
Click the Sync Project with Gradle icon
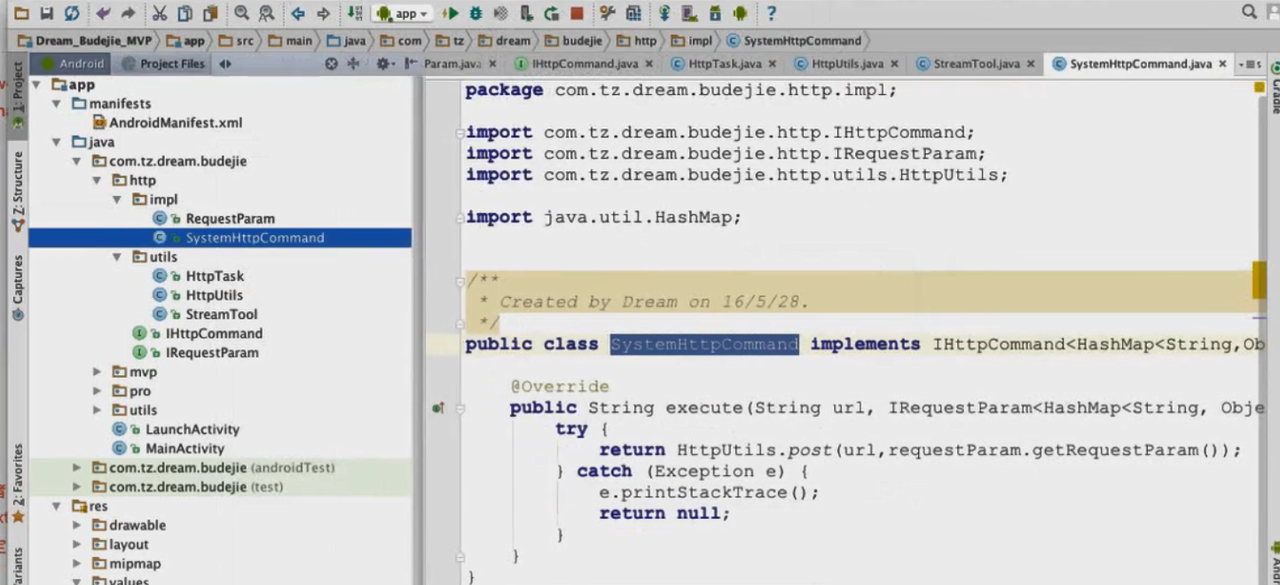tap(665, 14)
